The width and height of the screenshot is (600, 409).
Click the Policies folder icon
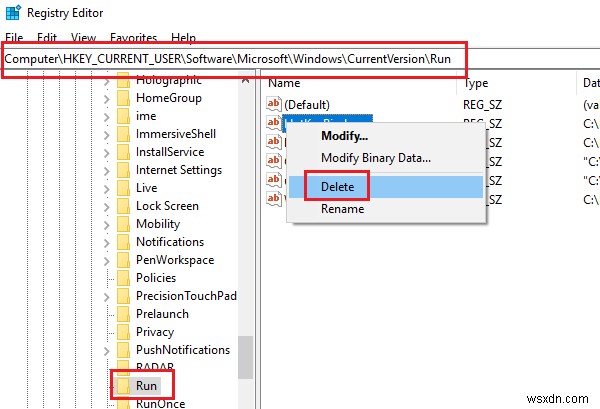tap(123, 278)
